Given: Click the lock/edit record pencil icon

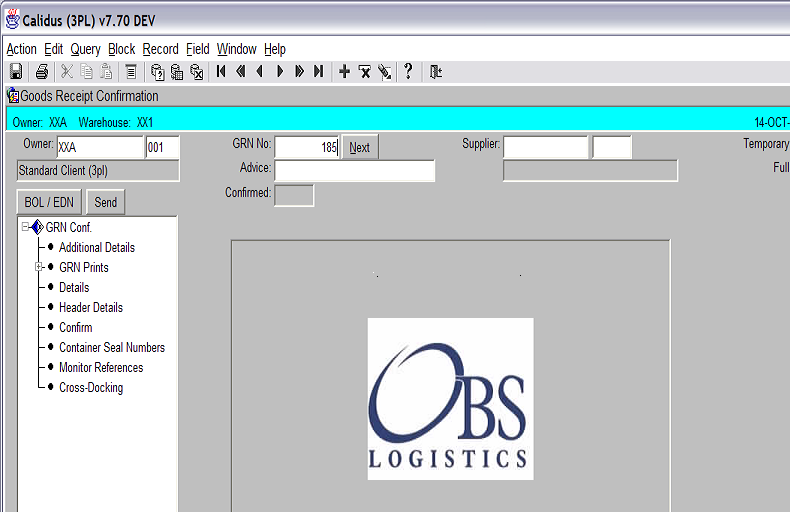Looking at the screenshot, I should 385,72.
